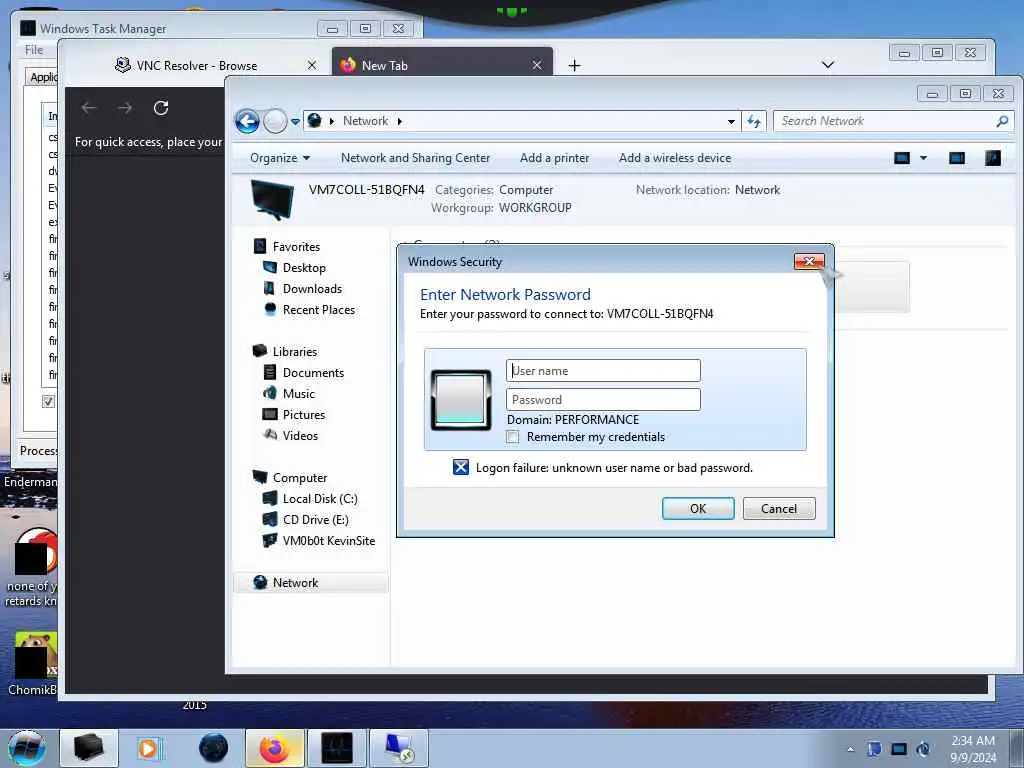Show hidden system tray icons
The height and width of the screenshot is (768, 1024).
(x=850, y=749)
